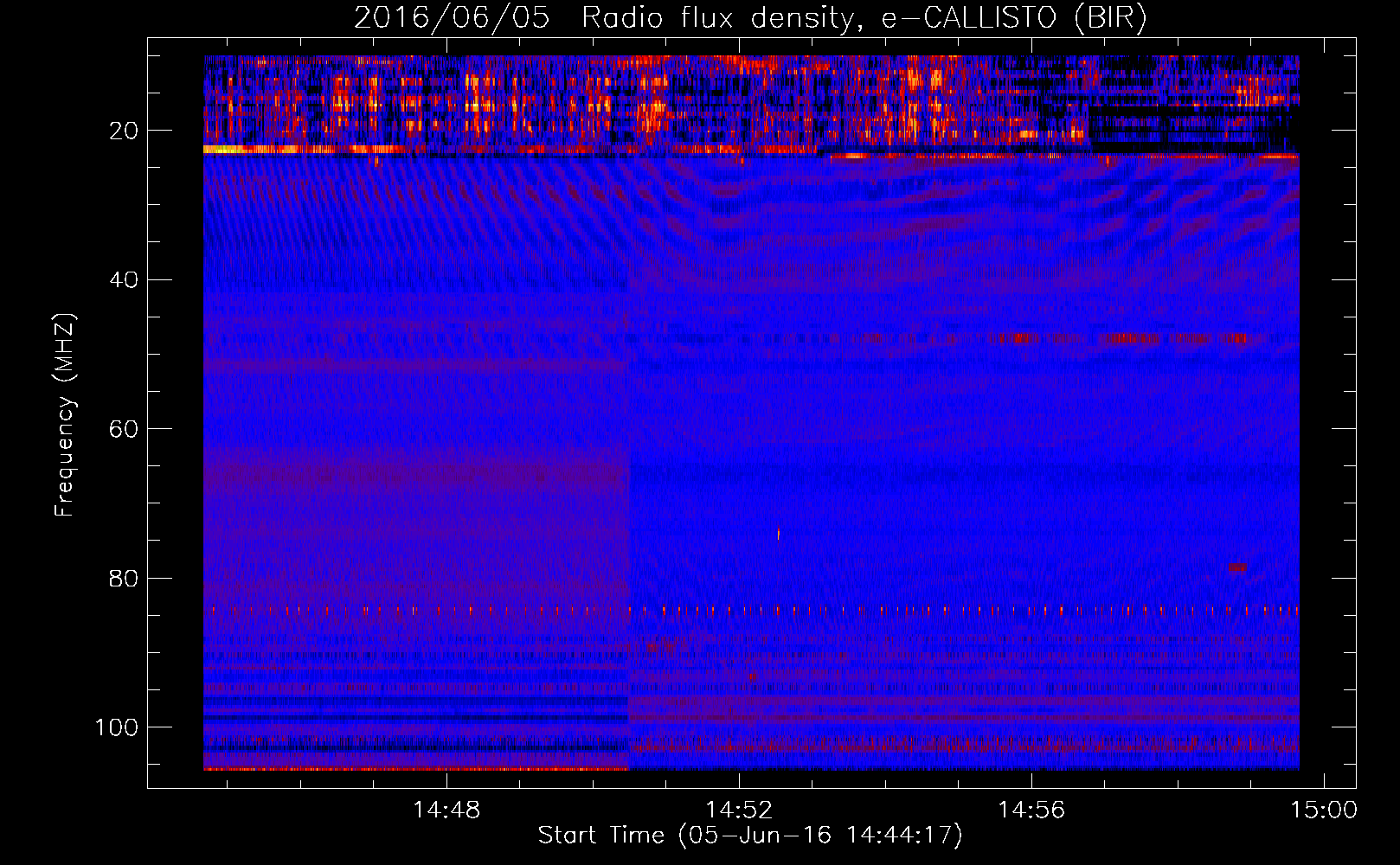The image size is (1400, 865).
Task: Click the '60' frequency tick label
Action: point(124,429)
